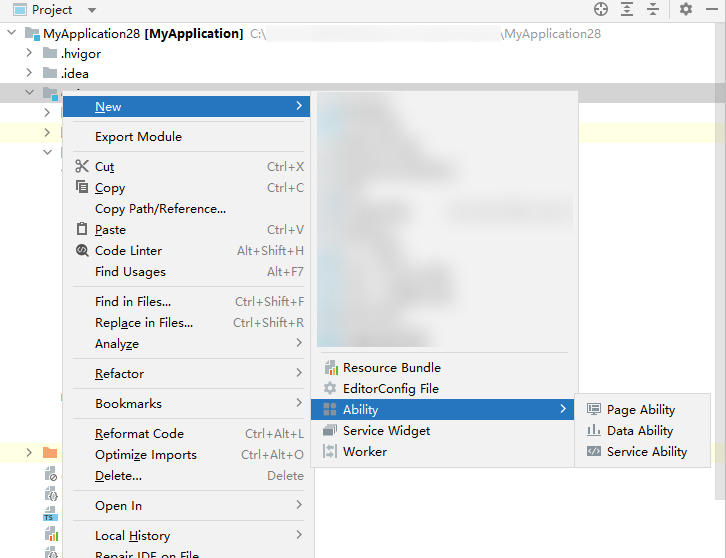This screenshot has width=726, height=558.
Task: Click the TS file icon in tree
Action: pyautogui.click(x=50, y=514)
